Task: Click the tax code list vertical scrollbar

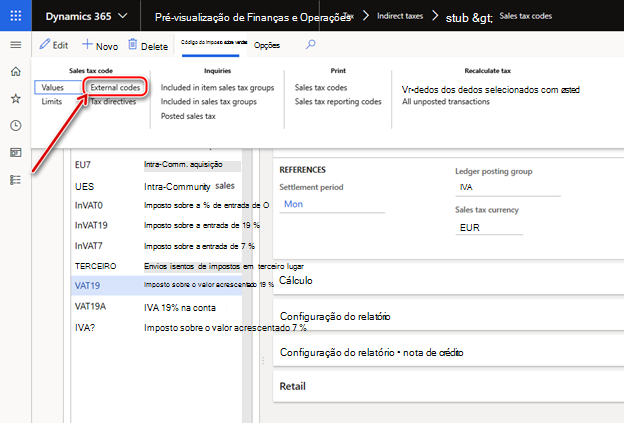Action: click(247, 286)
